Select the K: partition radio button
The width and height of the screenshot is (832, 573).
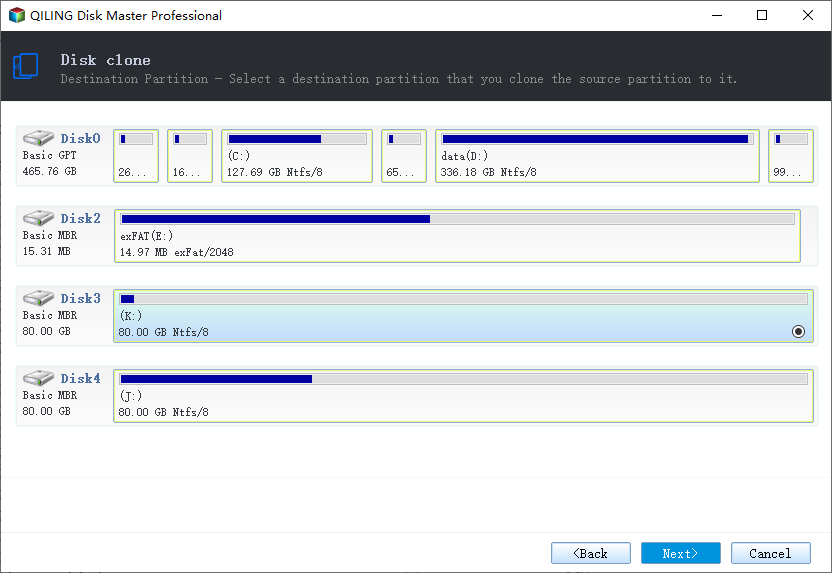(798, 332)
